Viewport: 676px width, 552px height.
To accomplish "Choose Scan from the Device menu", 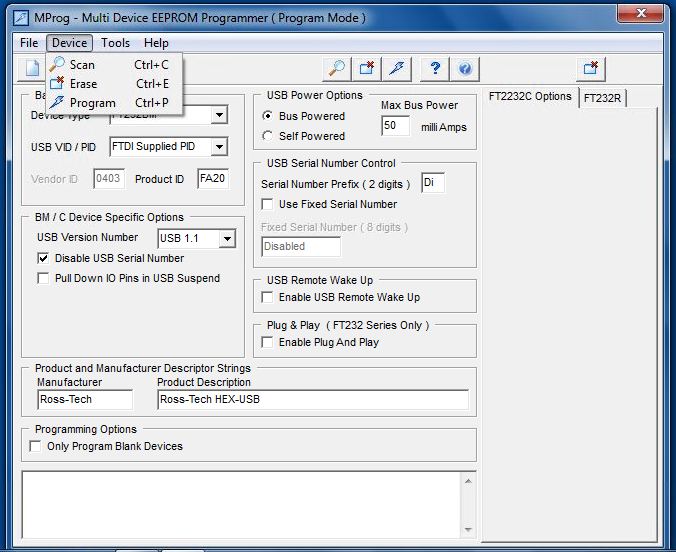I will click(115, 65).
